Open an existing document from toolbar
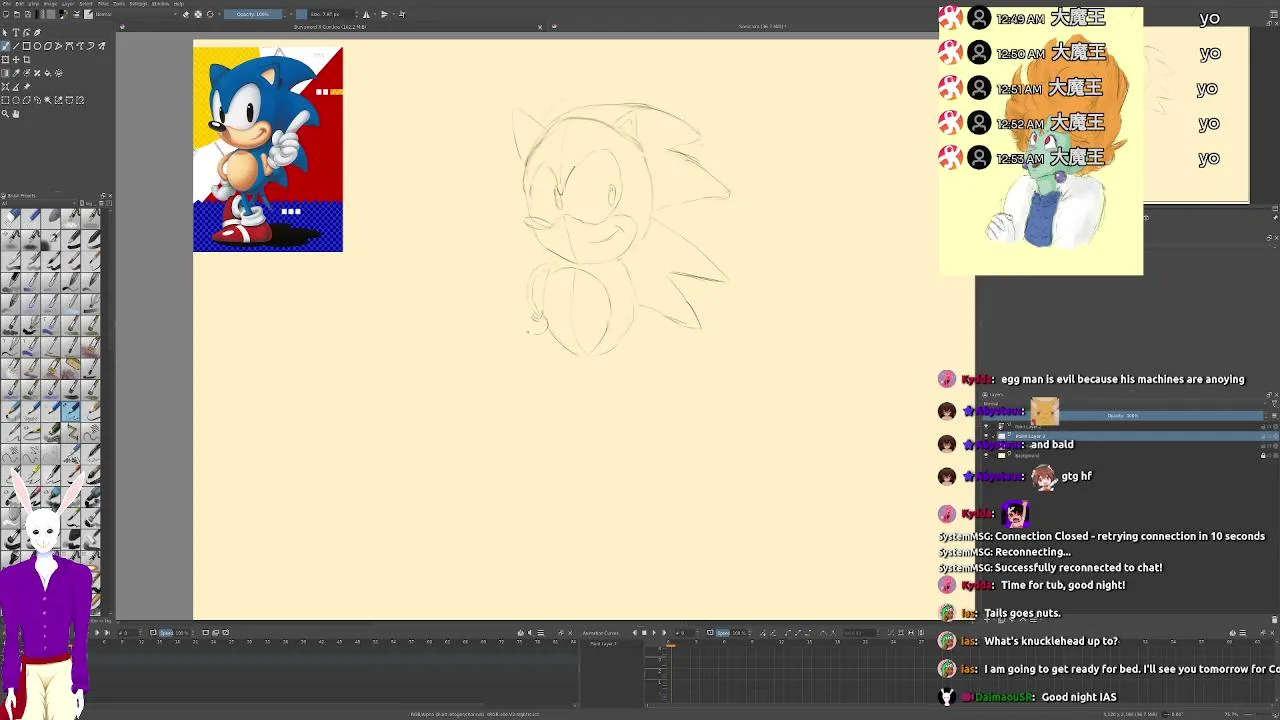The height and width of the screenshot is (720, 1280). [17, 14]
